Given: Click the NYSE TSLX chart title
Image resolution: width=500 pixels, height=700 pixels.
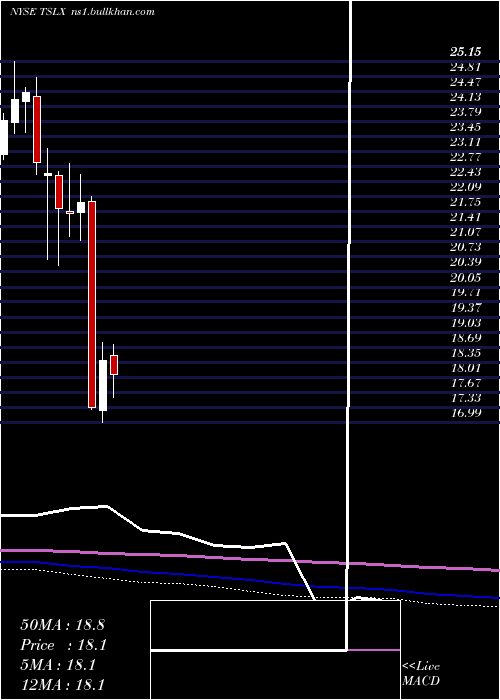Looking at the screenshot, I should click(38, 12).
